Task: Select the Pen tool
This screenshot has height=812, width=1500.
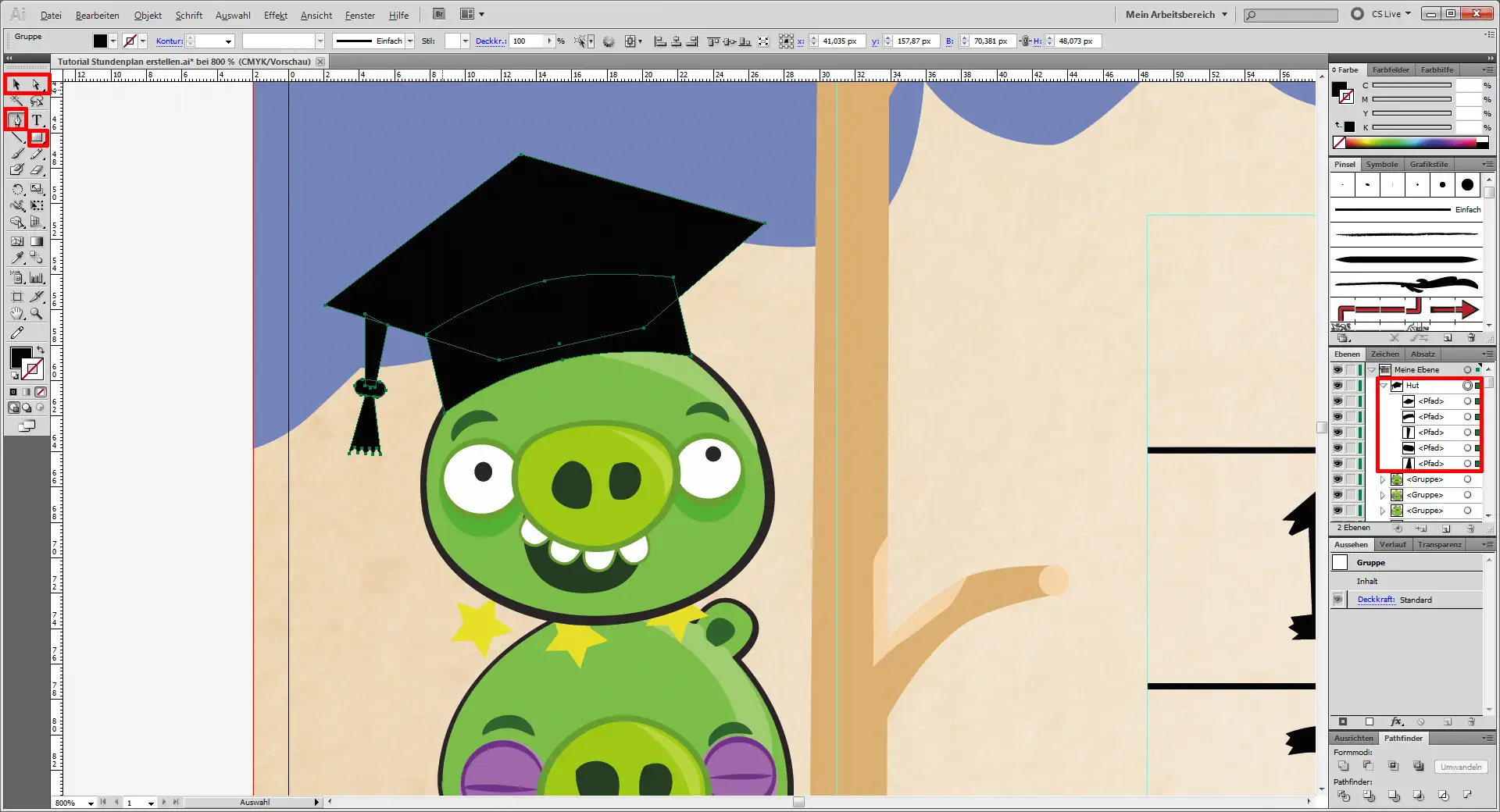Action: coord(16,119)
